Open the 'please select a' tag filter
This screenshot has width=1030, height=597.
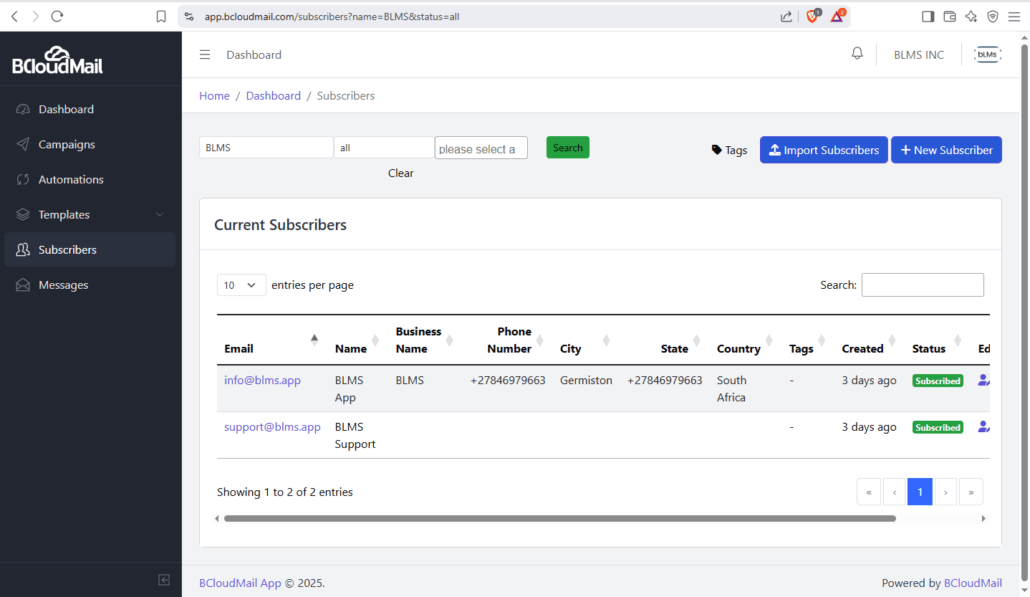[x=481, y=148]
